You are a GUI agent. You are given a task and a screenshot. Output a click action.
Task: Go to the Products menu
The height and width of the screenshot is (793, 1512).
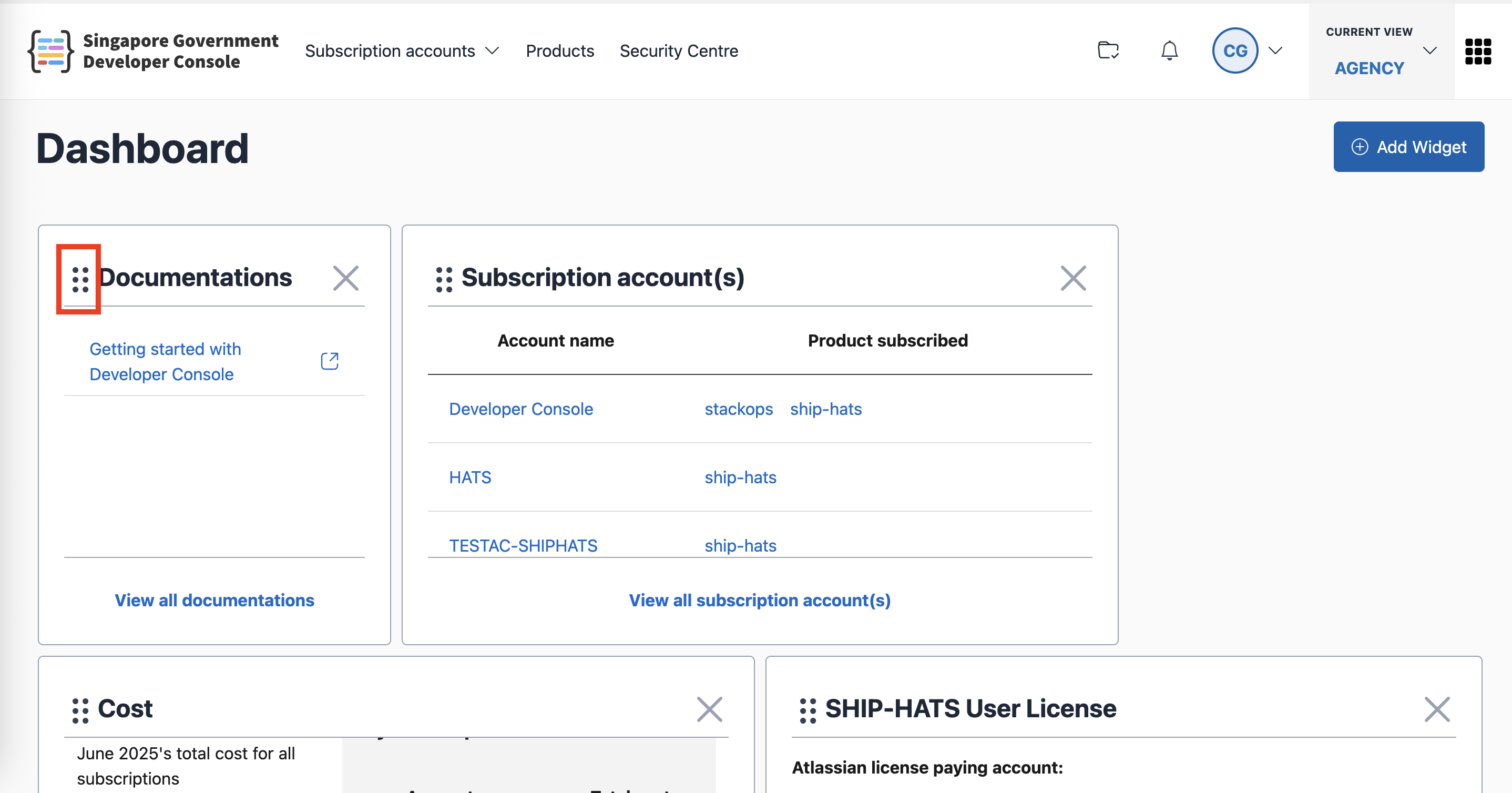coord(559,51)
